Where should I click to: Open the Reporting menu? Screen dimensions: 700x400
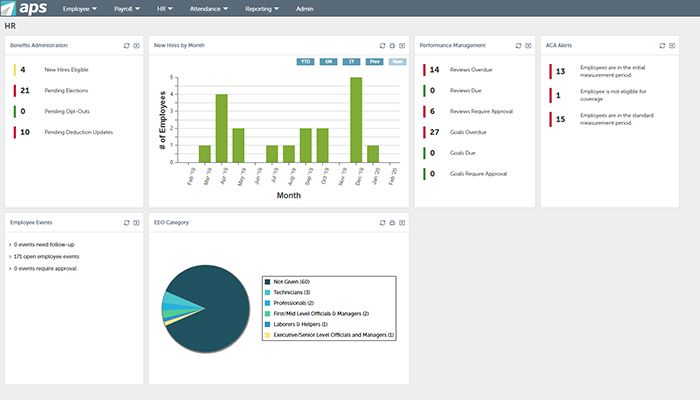(262, 8)
